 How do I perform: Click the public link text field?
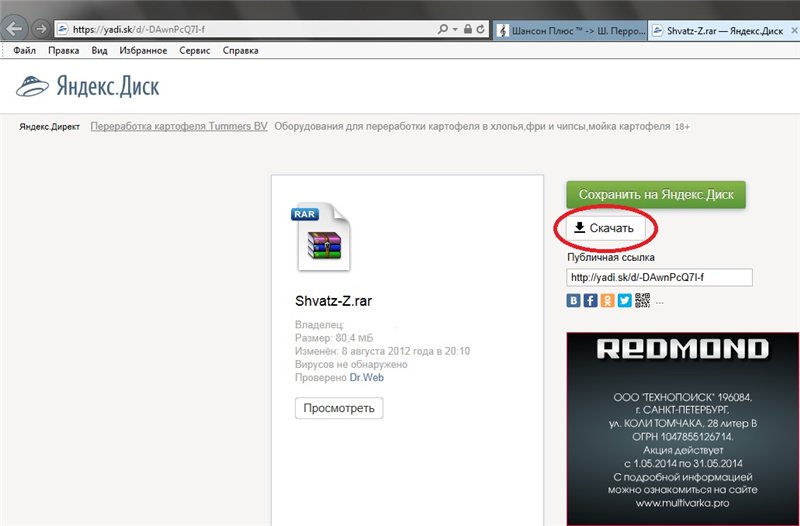pyautogui.click(x=659, y=277)
